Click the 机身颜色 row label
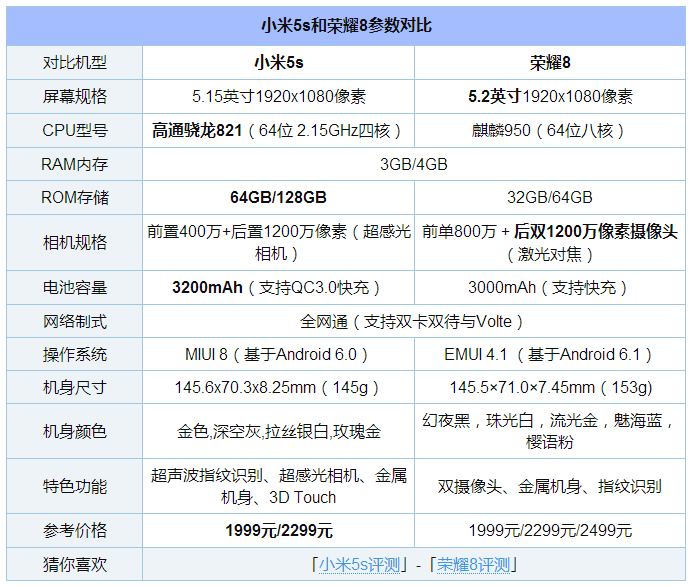This screenshot has width=695, height=587. (x=75, y=431)
